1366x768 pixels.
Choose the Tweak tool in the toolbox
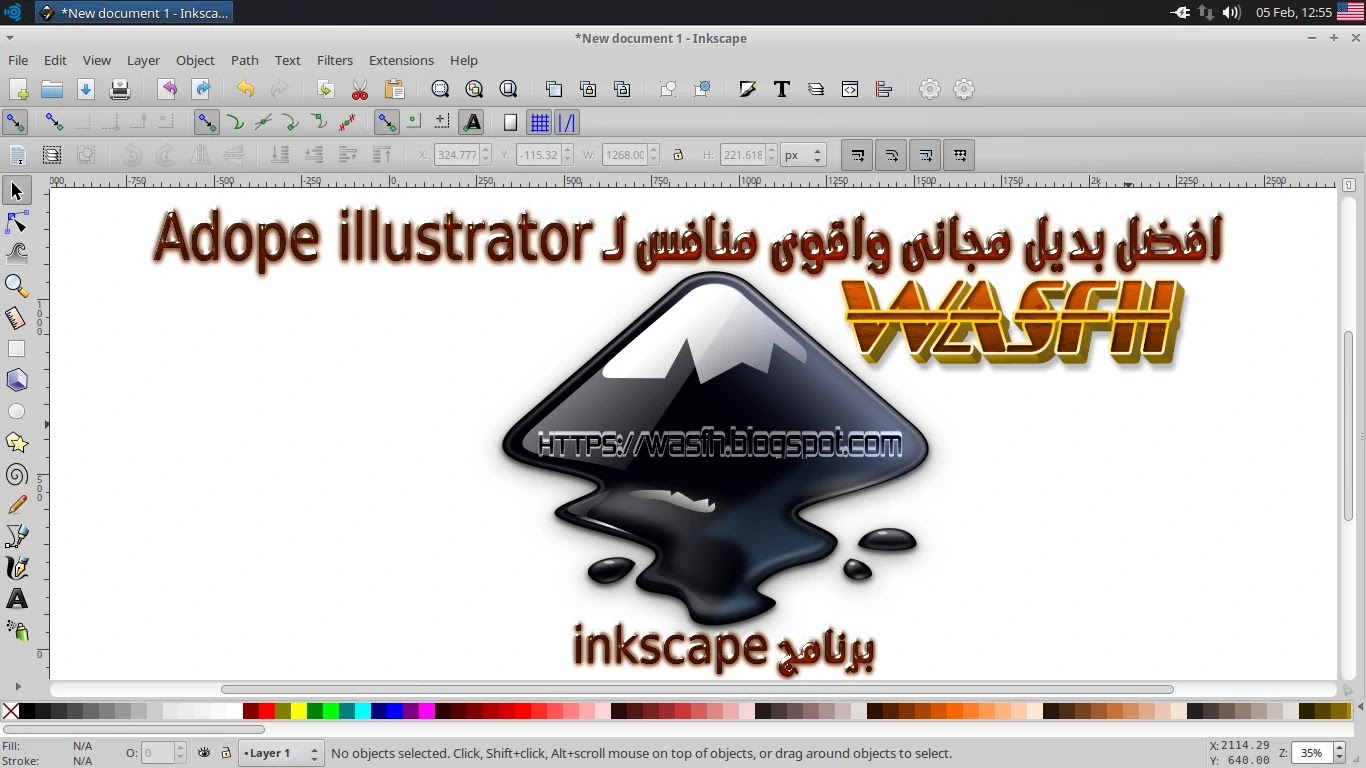(16, 253)
